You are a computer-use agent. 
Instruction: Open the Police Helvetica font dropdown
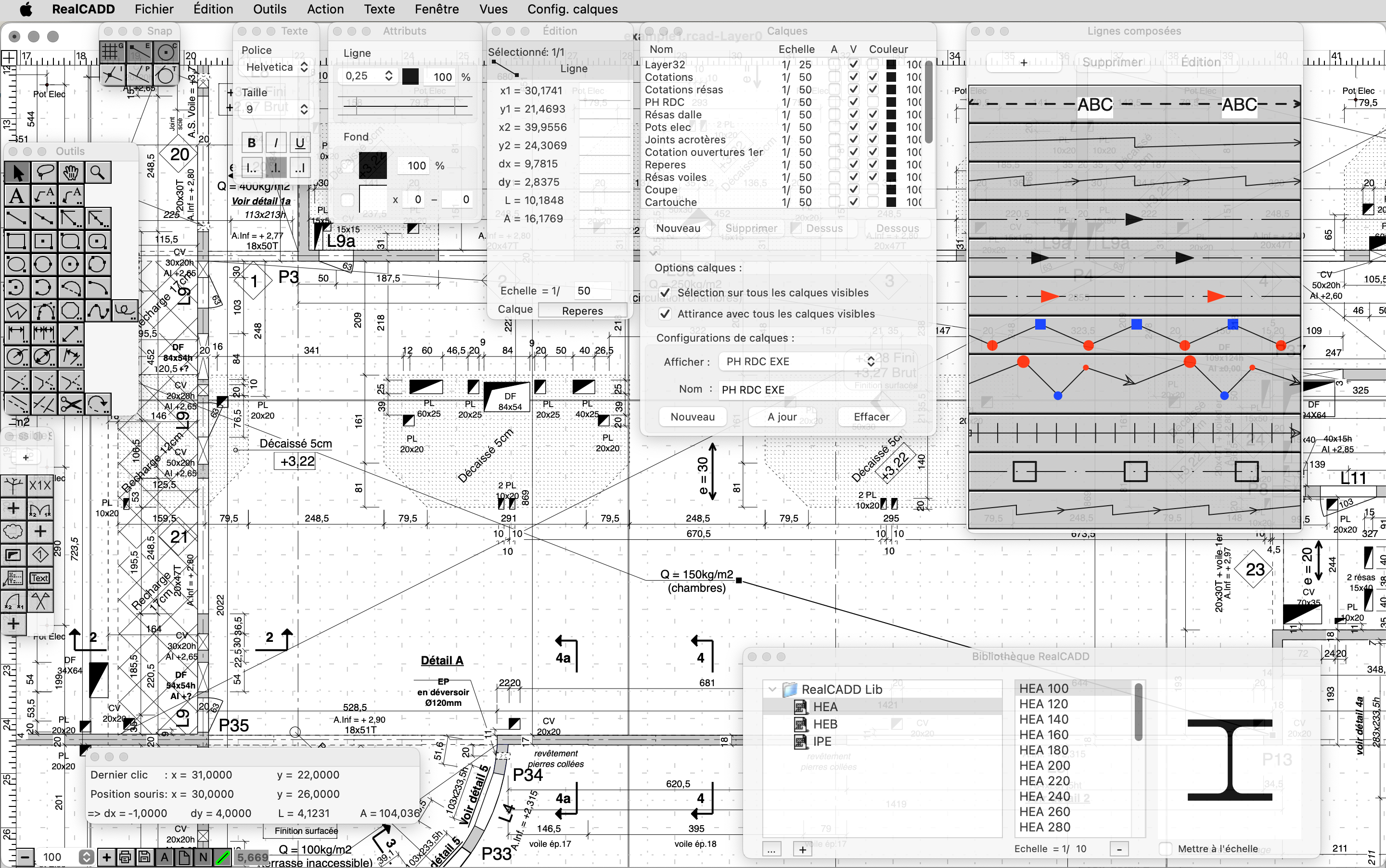tap(276, 67)
